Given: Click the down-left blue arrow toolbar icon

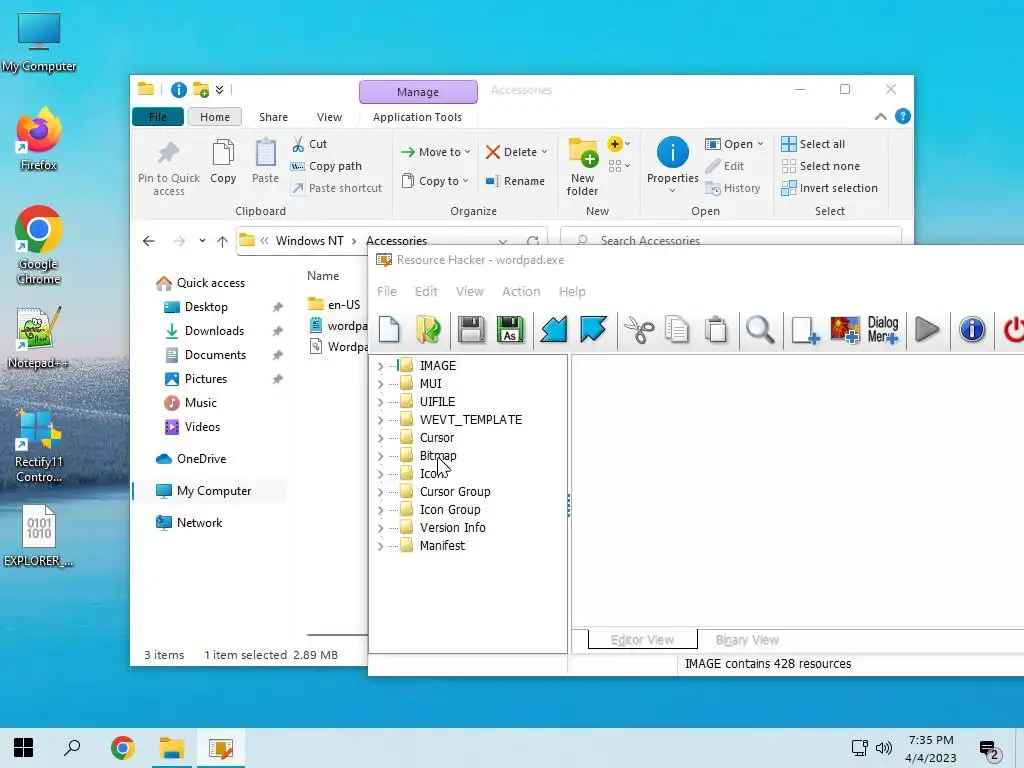Looking at the screenshot, I should tap(554, 329).
